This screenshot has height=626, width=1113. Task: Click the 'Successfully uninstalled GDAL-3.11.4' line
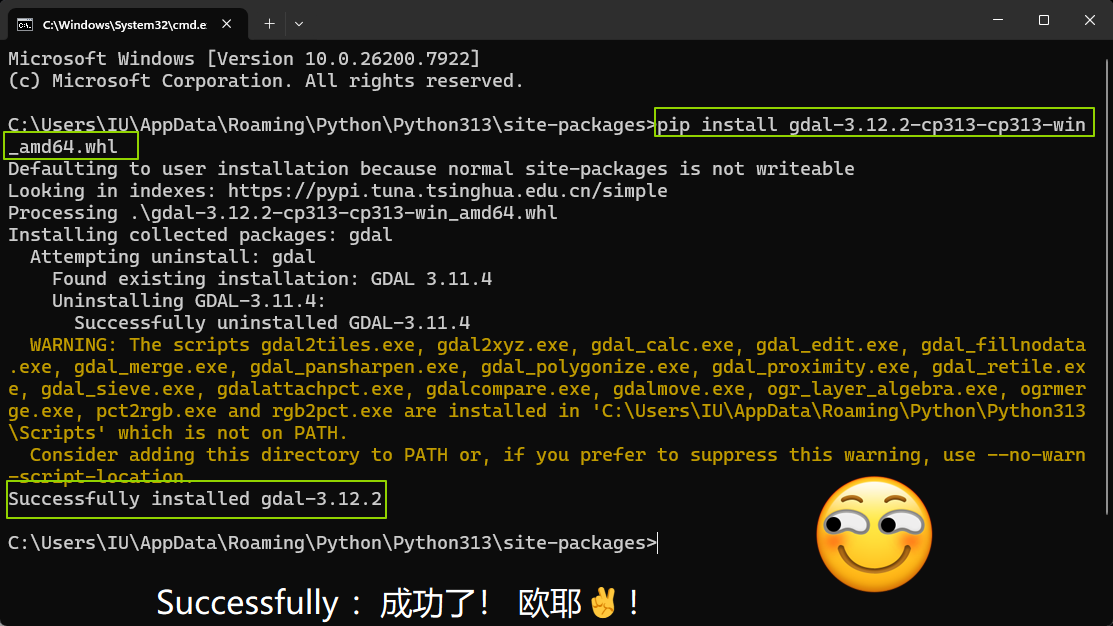[272, 323]
